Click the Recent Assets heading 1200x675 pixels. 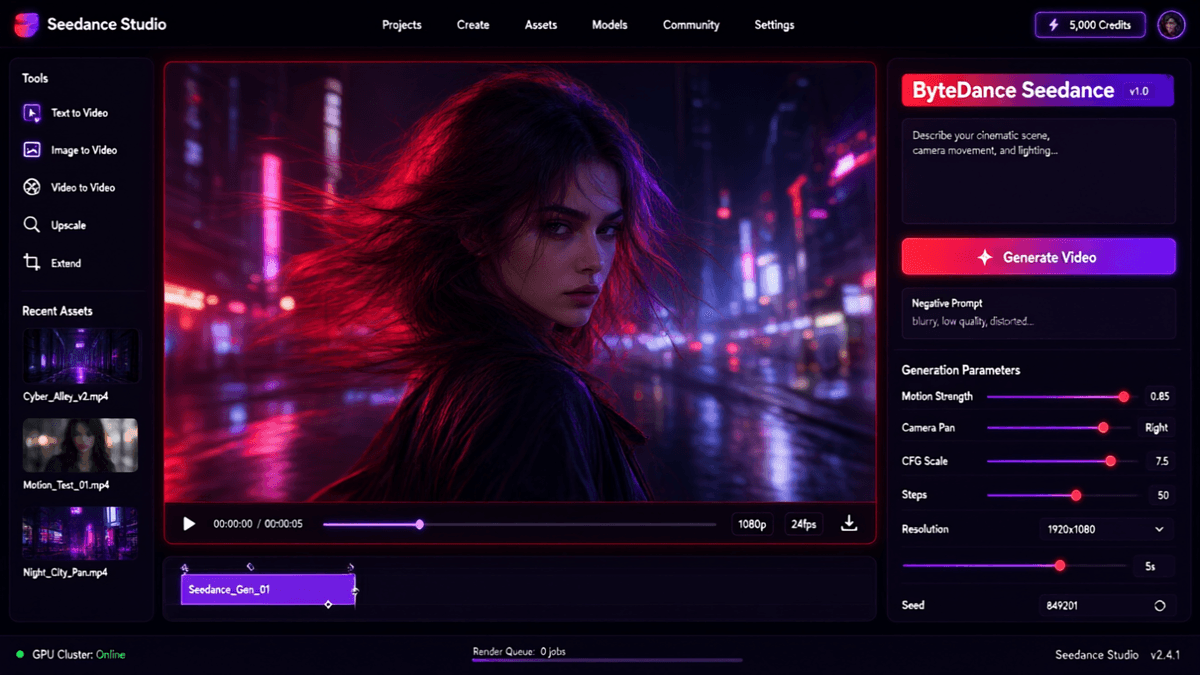(x=57, y=311)
